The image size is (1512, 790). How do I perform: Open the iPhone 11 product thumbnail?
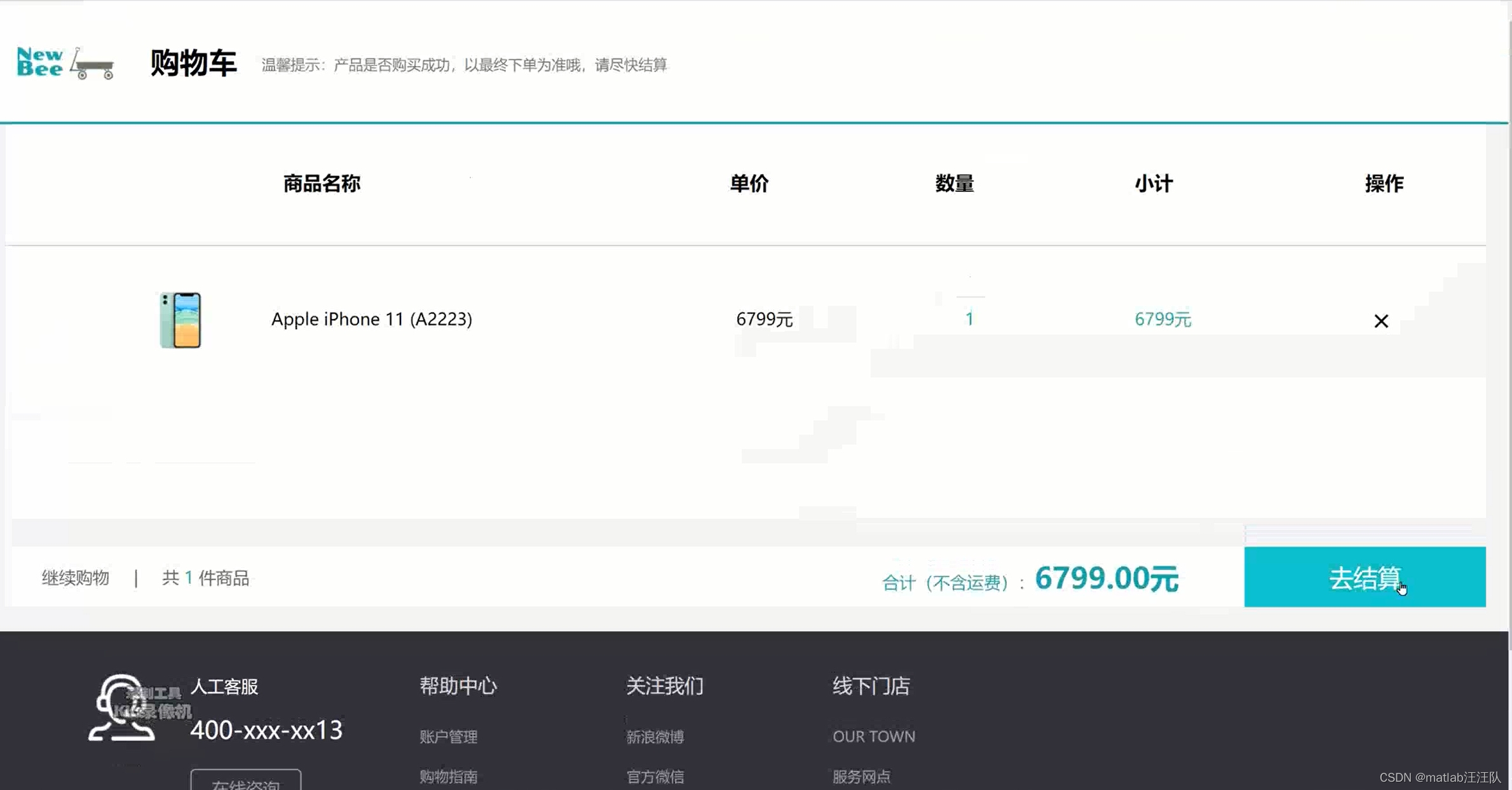(x=180, y=320)
